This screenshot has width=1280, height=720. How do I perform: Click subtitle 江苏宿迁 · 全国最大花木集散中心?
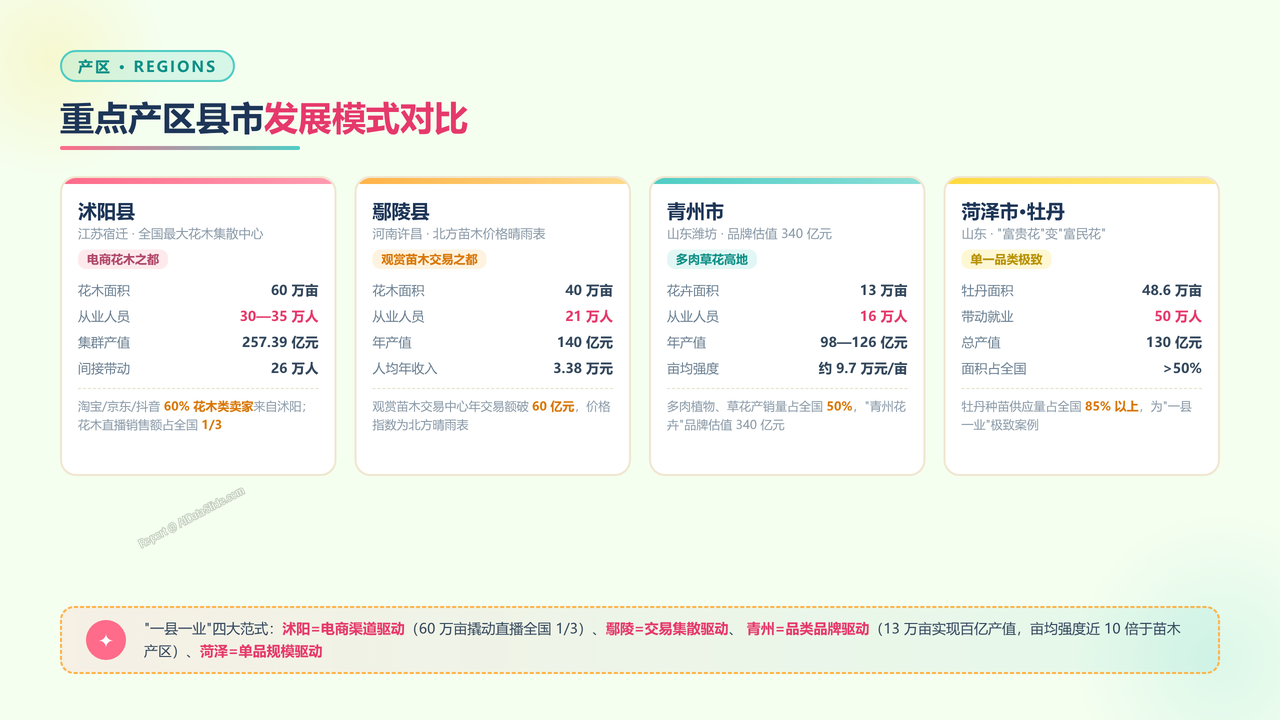(170, 234)
